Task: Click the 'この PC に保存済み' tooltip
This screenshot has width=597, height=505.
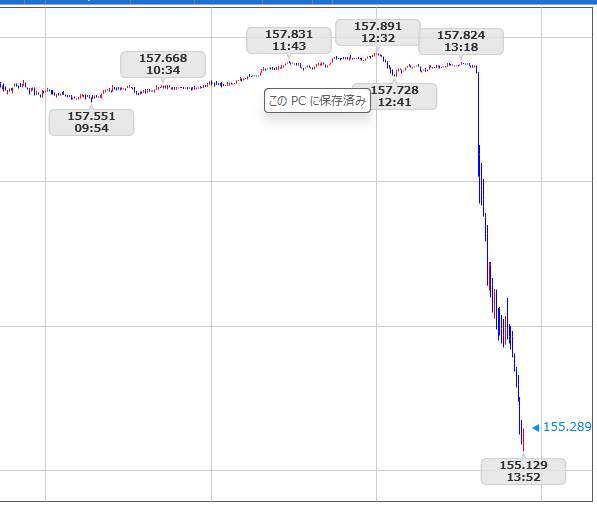Action: (x=317, y=101)
